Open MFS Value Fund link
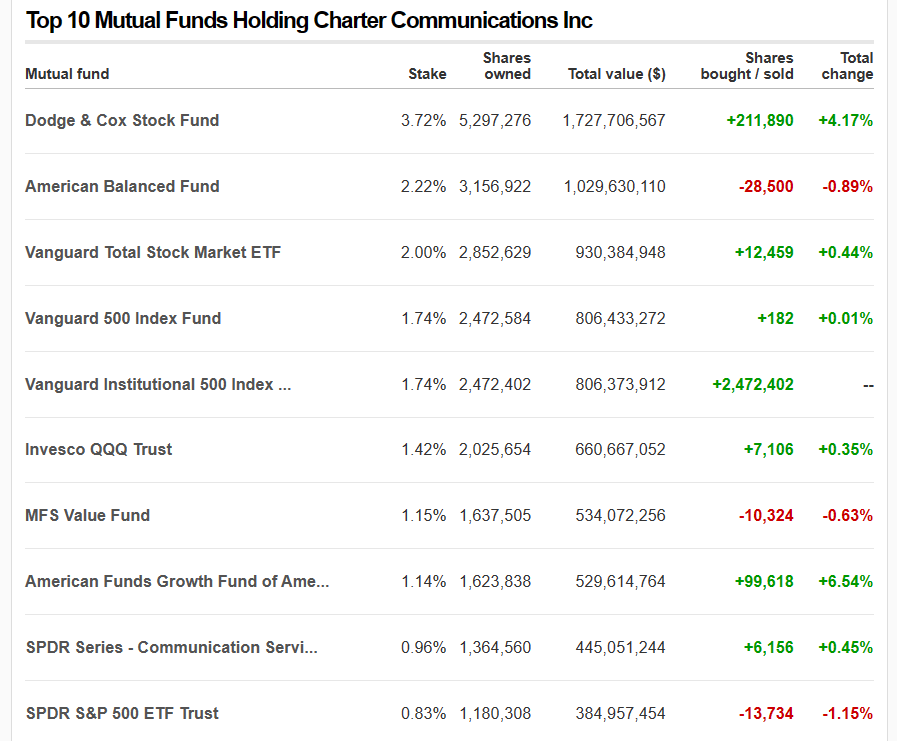897x741 pixels. click(x=88, y=516)
